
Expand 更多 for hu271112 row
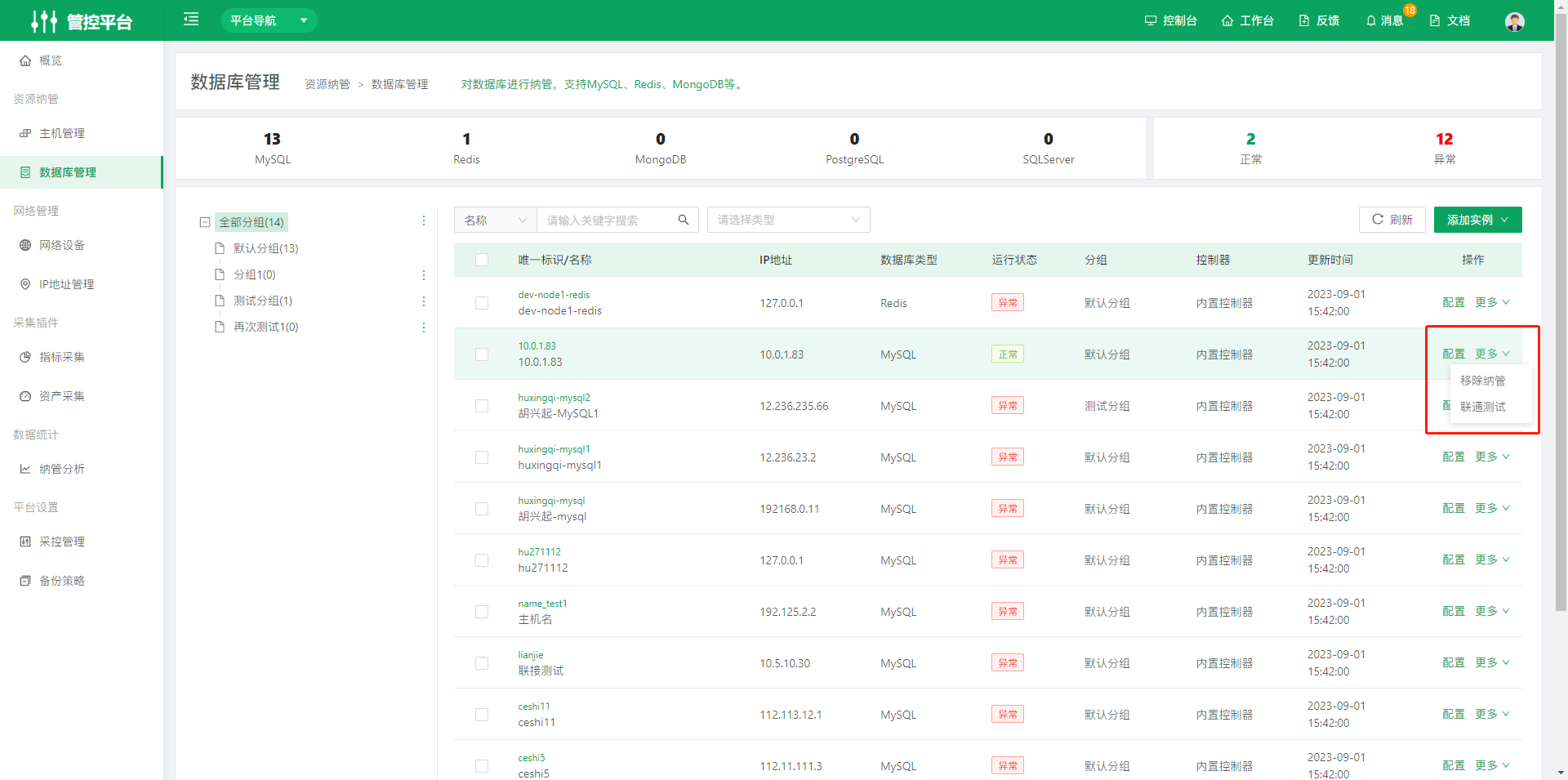click(1492, 559)
